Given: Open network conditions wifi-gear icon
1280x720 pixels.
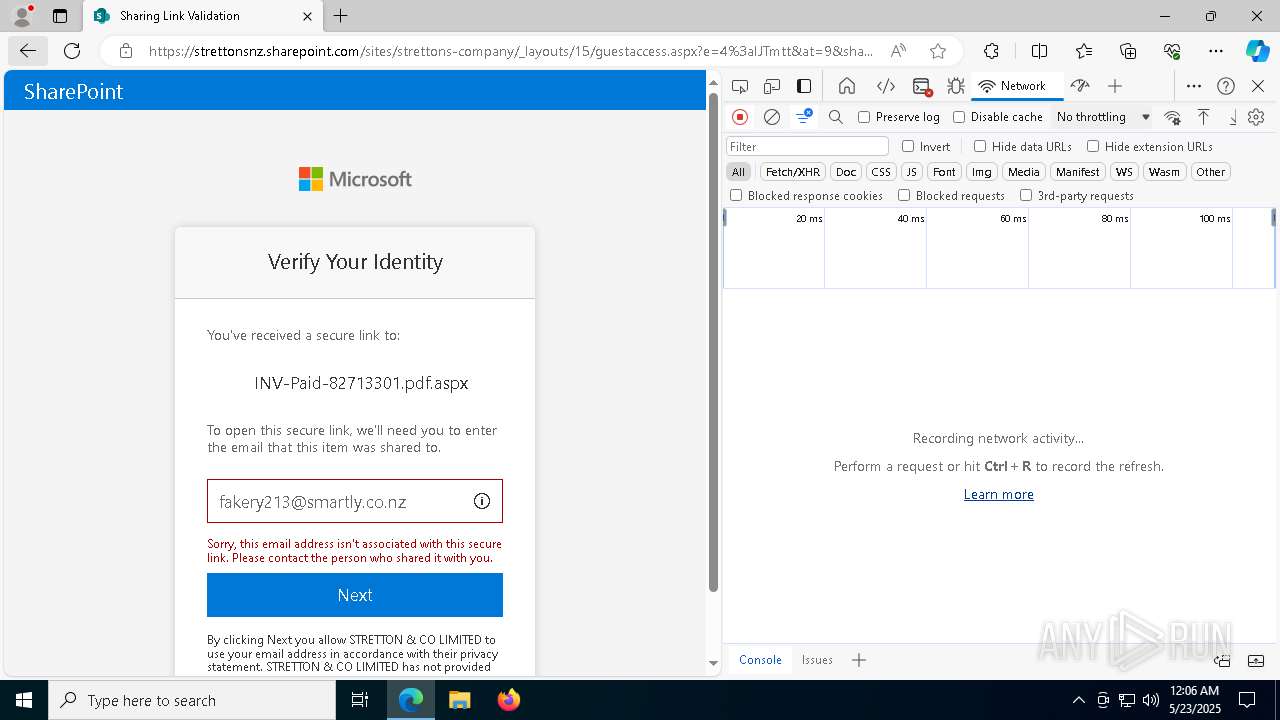Looking at the screenshot, I should (x=1173, y=117).
